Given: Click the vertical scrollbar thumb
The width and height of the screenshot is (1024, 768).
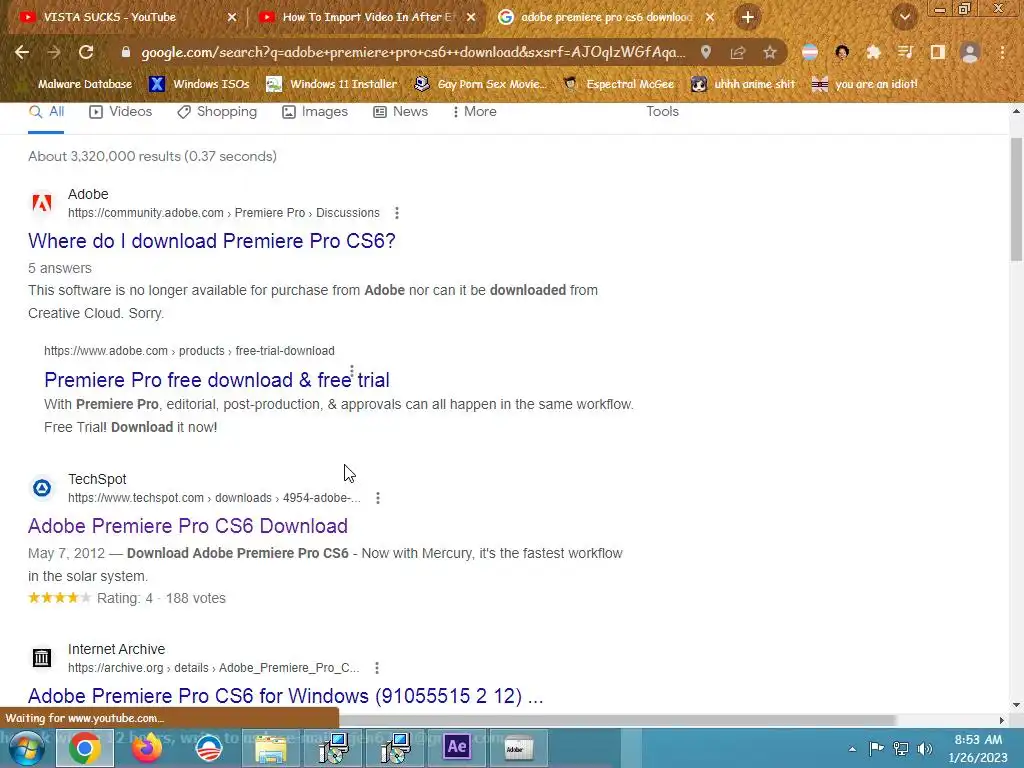Looking at the screenshot, I should pyautogui.click(x=1016, y=199).
